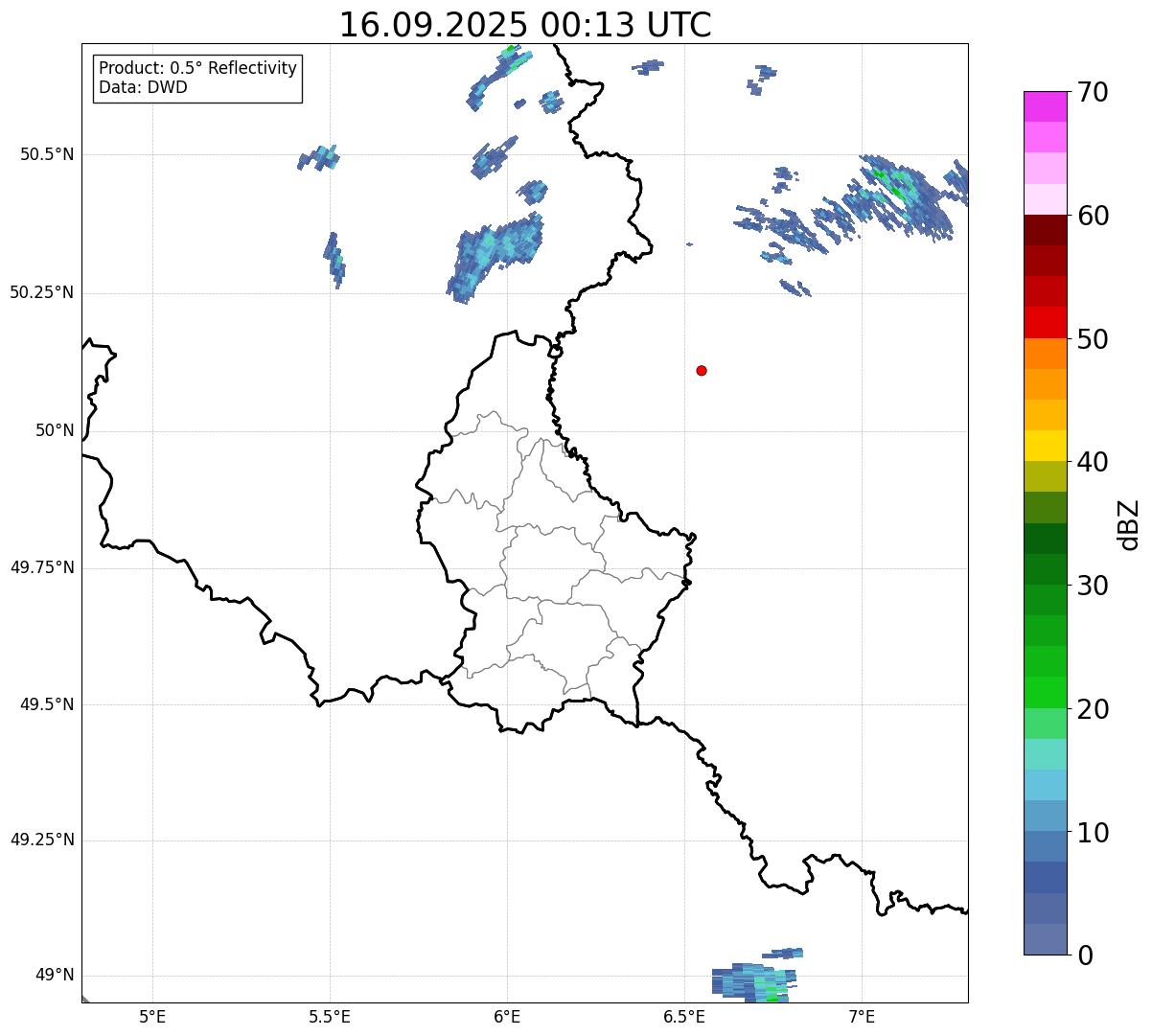Screen dimensions: 1152x1036
Task: Click the 0 colorbar tick label
Action: tap(1085, 955)
